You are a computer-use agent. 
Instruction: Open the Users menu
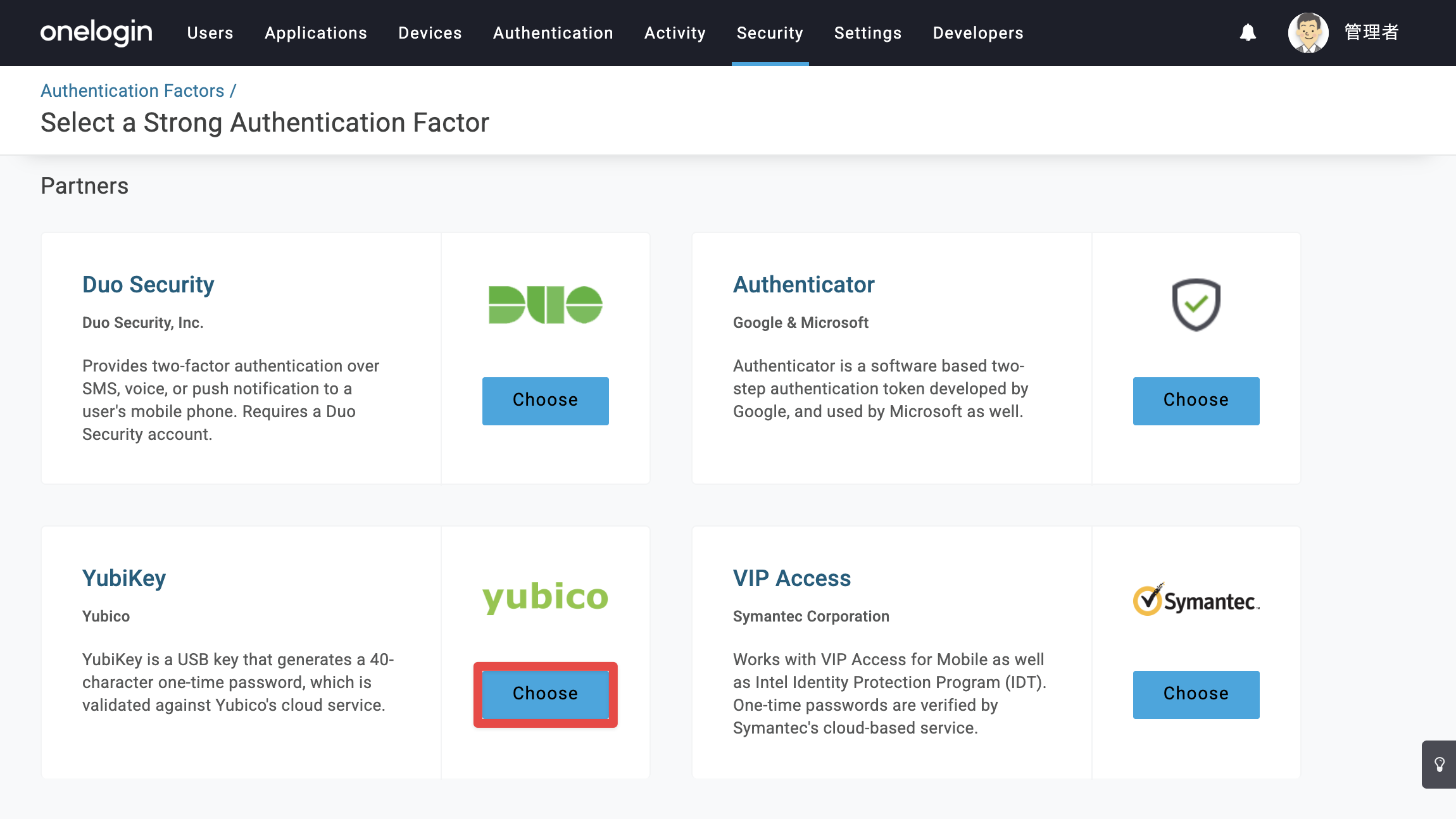(210, 33)
